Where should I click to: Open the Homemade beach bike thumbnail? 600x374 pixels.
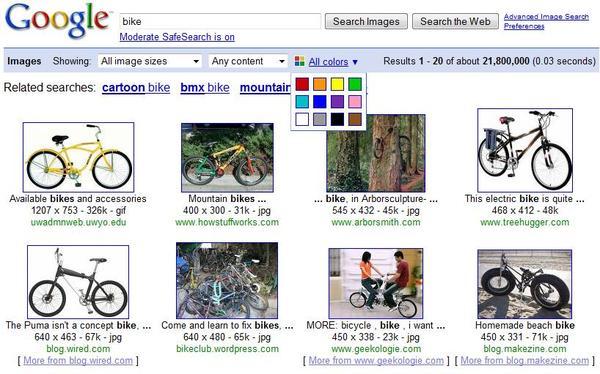525,284
